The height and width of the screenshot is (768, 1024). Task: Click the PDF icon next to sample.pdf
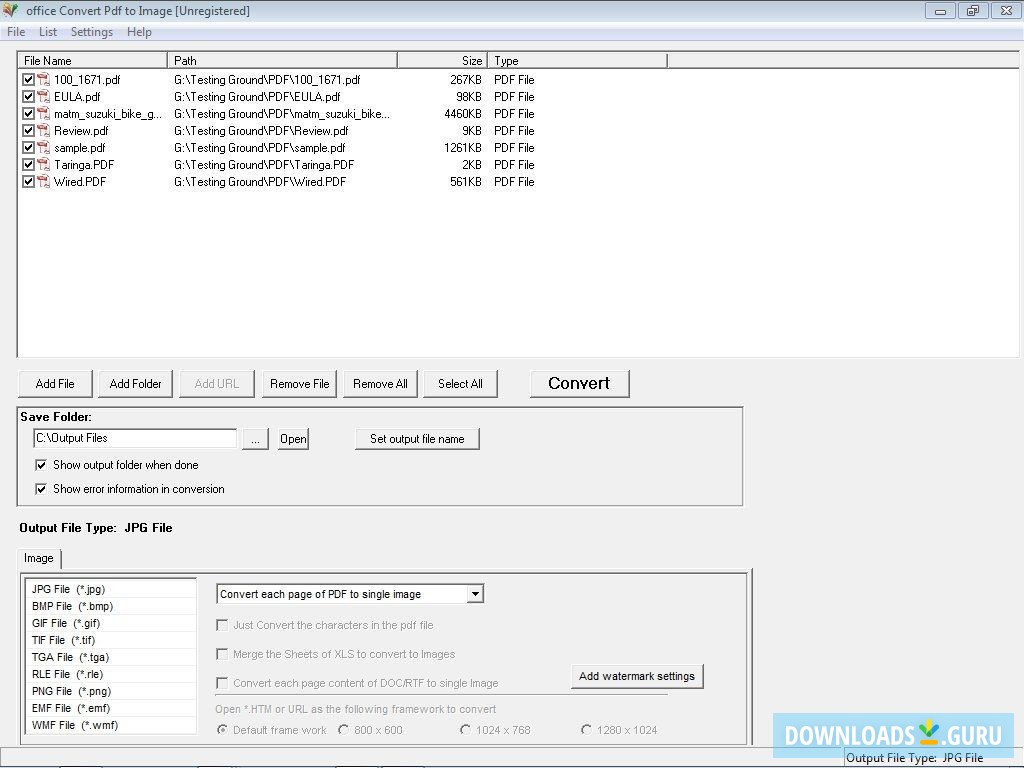click(43, 148)
